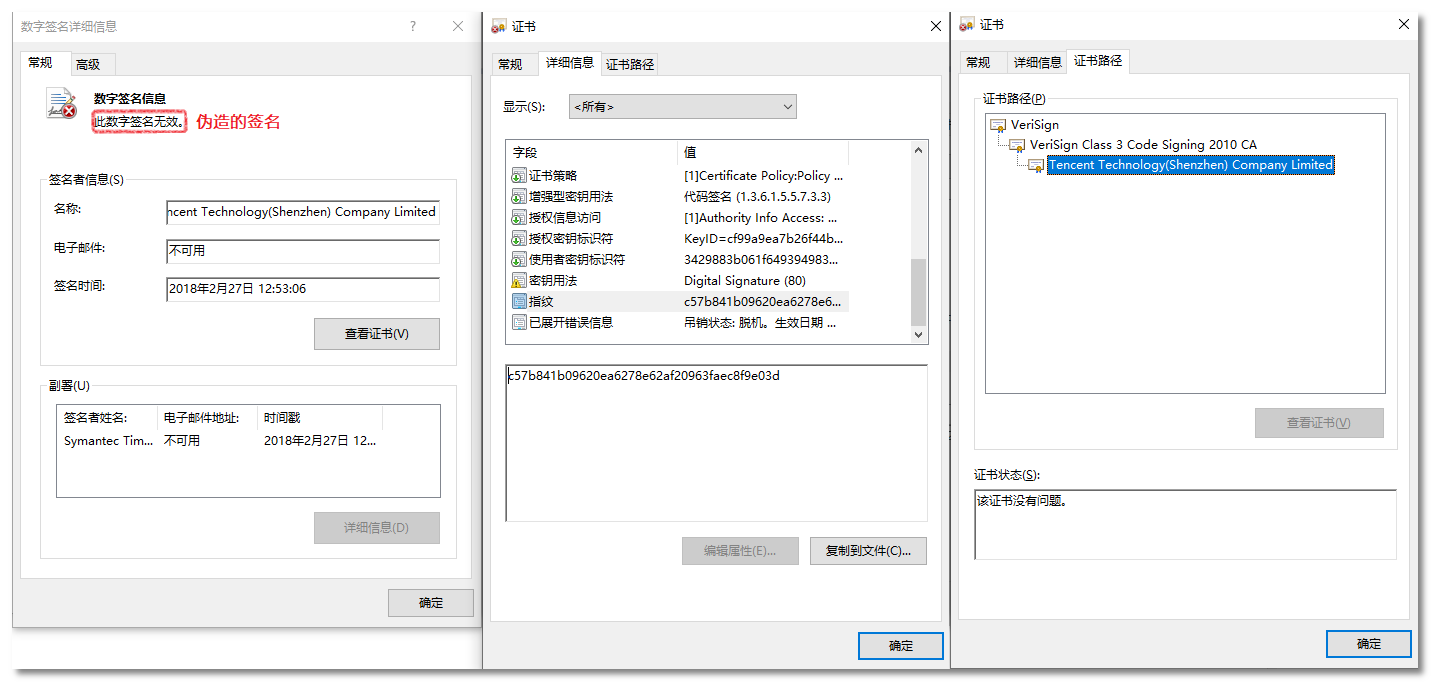Click the 密钥用法 warning icon
Screen dimensions: 1431x682
click(519, 281)
